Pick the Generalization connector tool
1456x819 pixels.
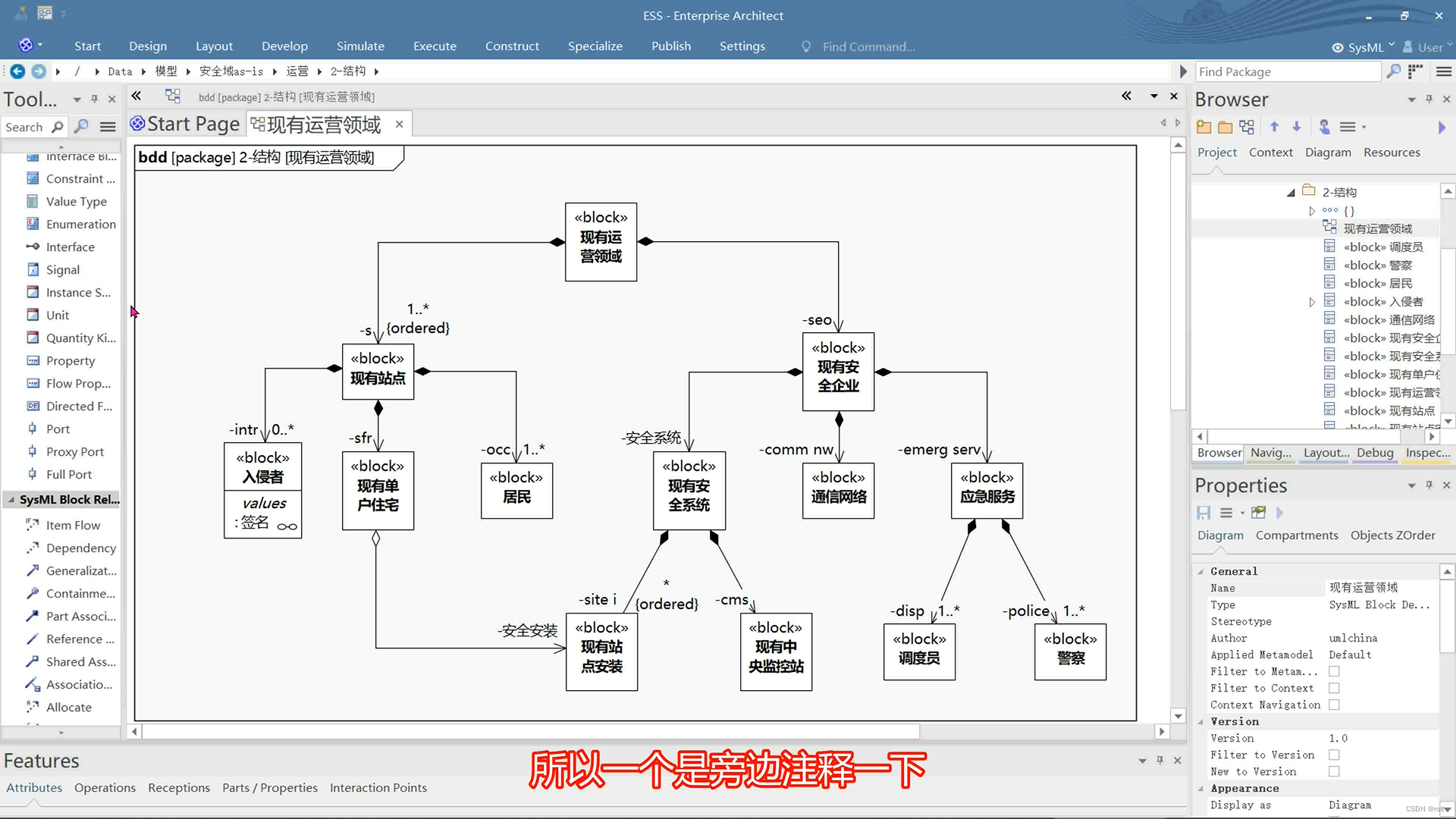80,570
